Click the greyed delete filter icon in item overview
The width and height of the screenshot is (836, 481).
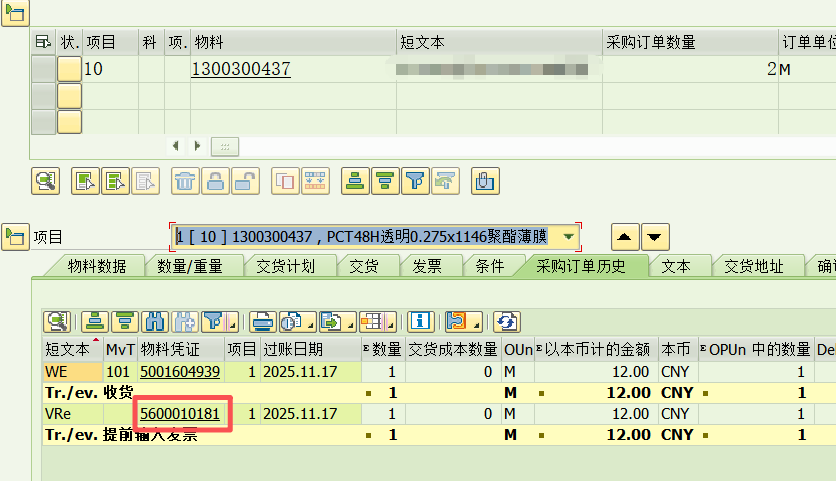445,181
